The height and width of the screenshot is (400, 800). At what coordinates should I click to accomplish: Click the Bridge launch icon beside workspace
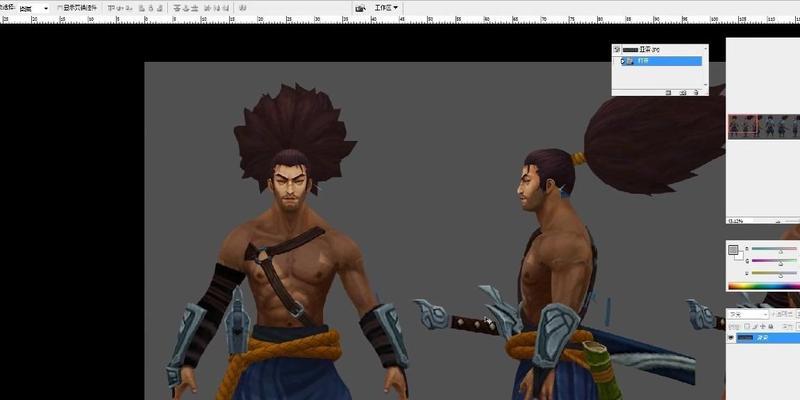pos(361,8)
